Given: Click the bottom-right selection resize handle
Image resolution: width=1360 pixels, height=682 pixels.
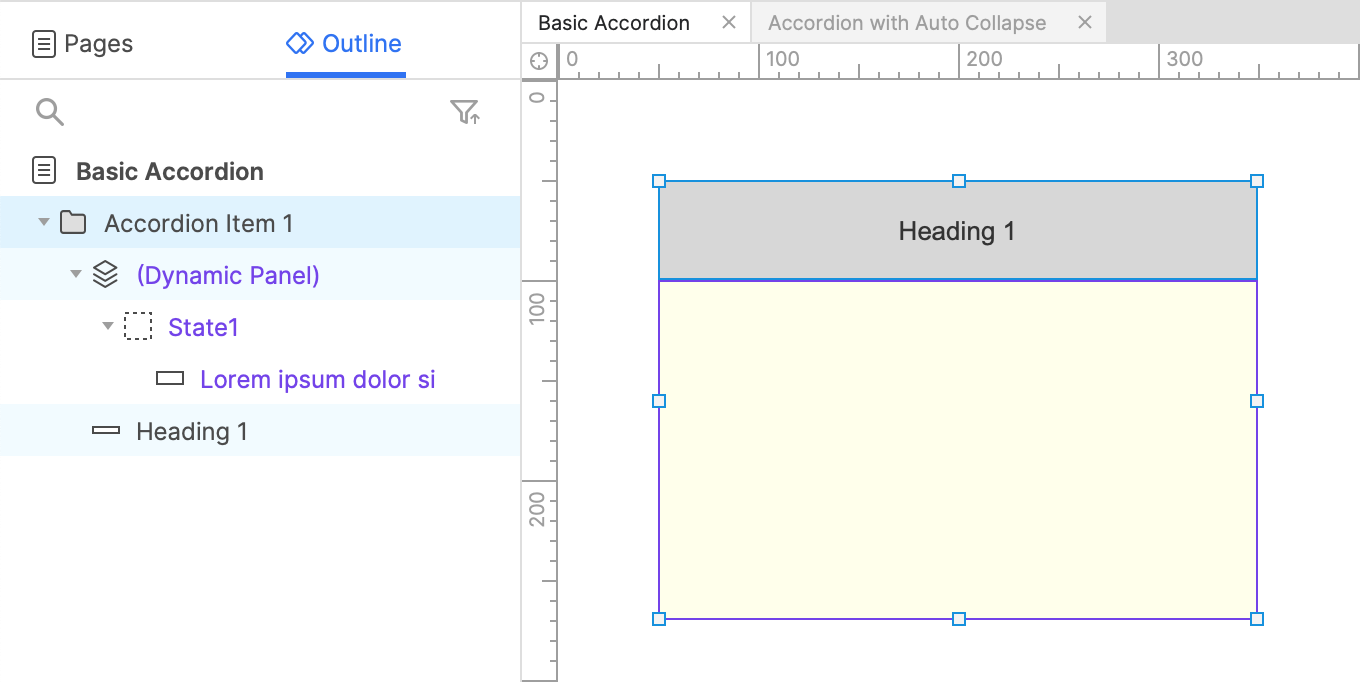Looking at the screenshot, I should point(1257,619).
